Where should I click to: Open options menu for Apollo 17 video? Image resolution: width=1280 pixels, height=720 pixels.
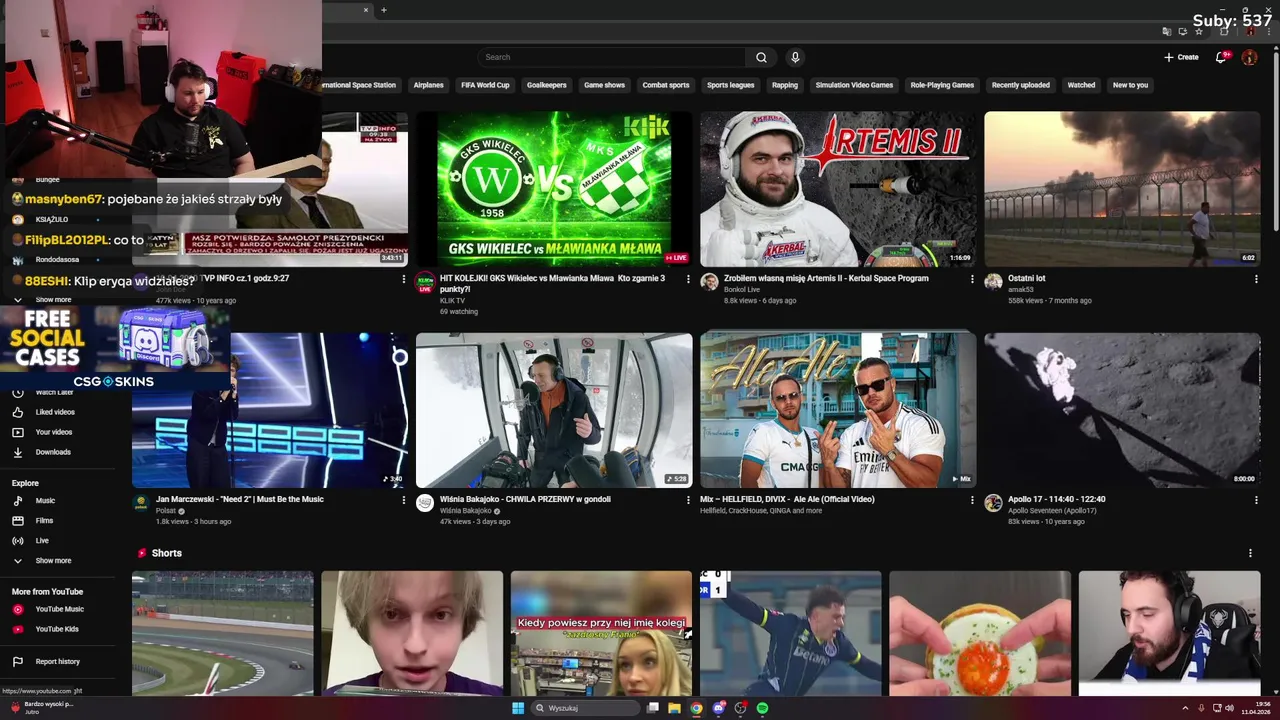(x=1256, y=500)
